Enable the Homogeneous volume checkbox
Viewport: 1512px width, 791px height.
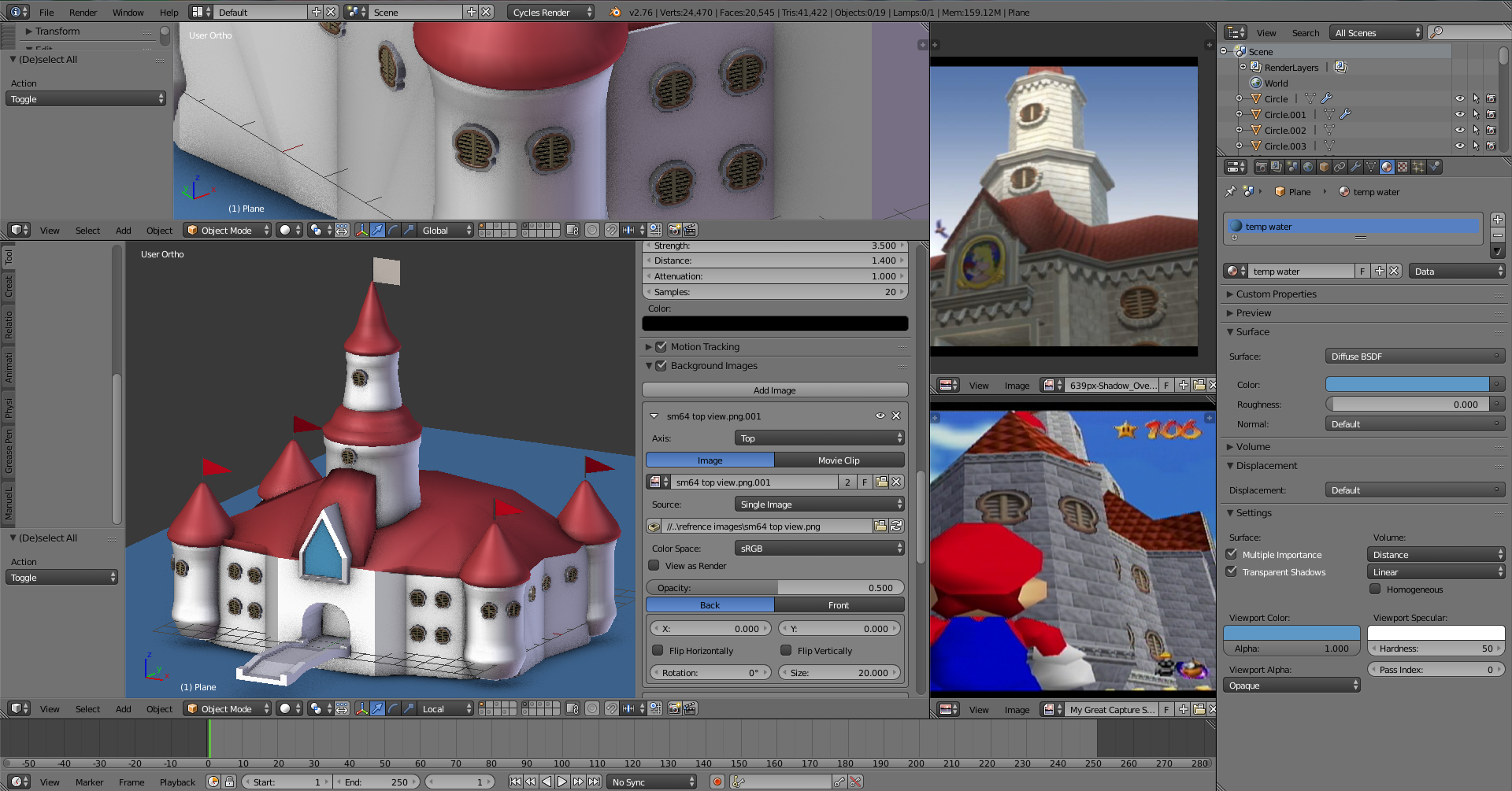1376,589
